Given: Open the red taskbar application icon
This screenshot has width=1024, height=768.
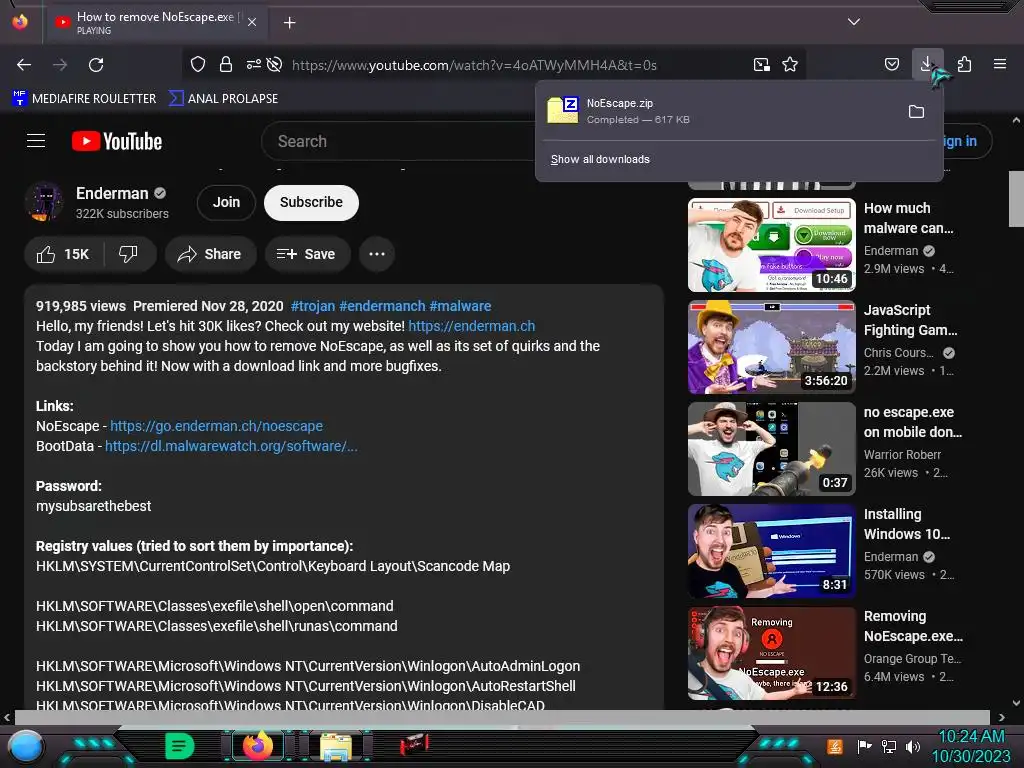Looking at the screenshot, I should click(x=413, y=743).
